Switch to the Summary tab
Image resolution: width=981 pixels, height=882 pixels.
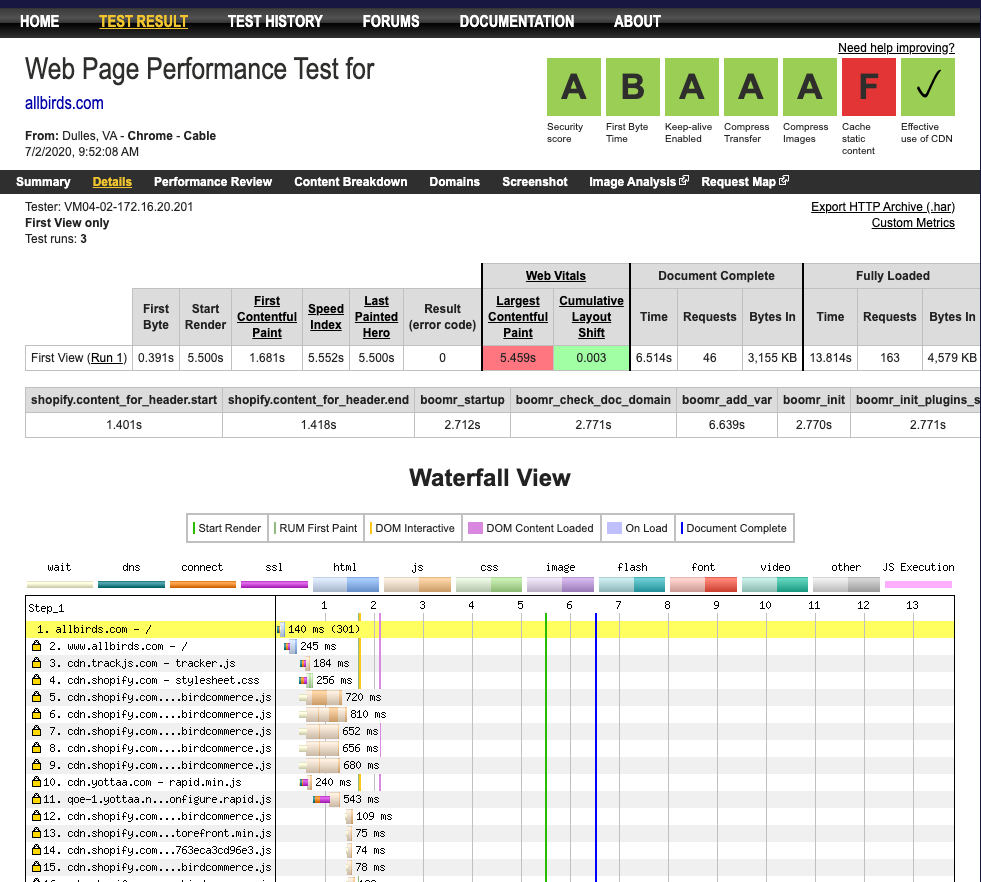pos(43,181)
